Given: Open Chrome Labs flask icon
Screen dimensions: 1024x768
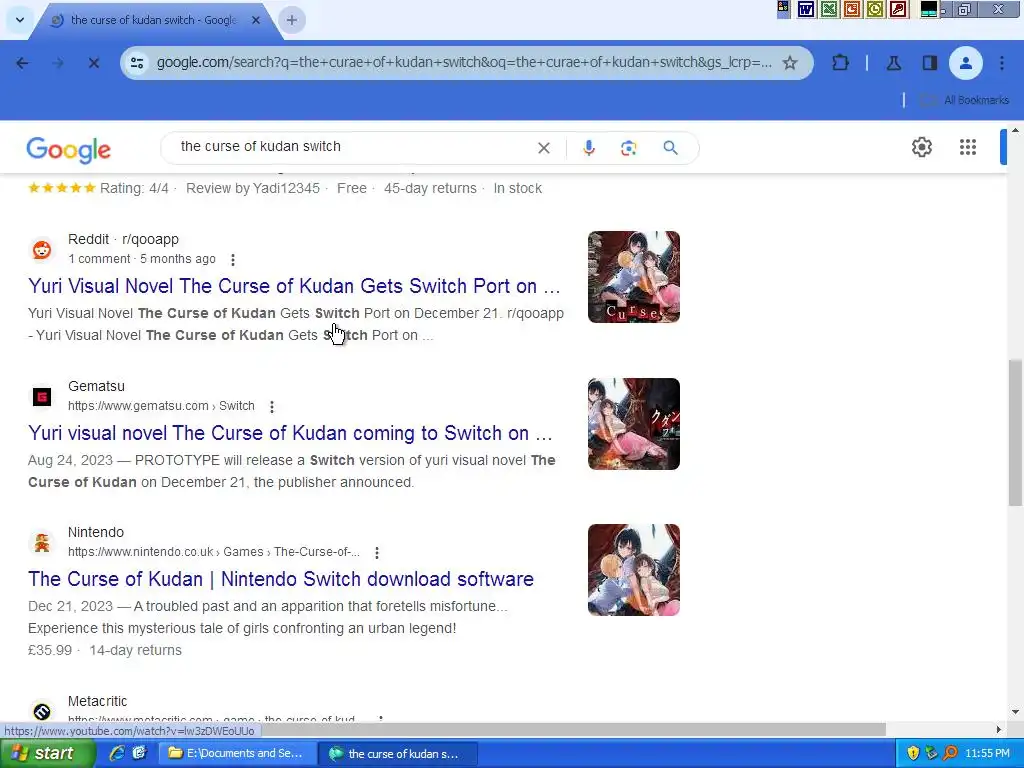Looking at the screenshot, I should (x=893, y=63).
